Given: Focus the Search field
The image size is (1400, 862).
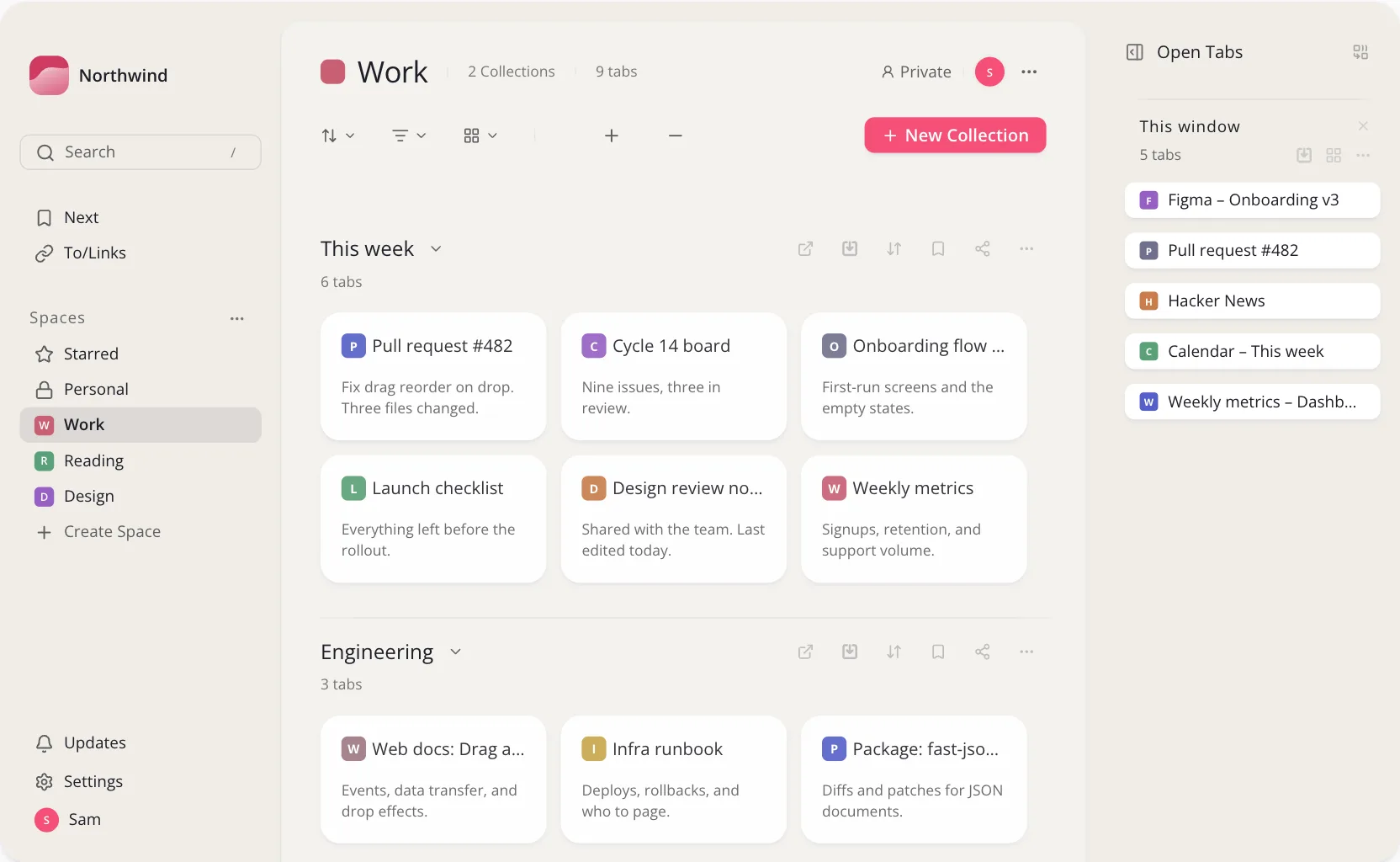Looking at the screenshot, I should point(141,152).
